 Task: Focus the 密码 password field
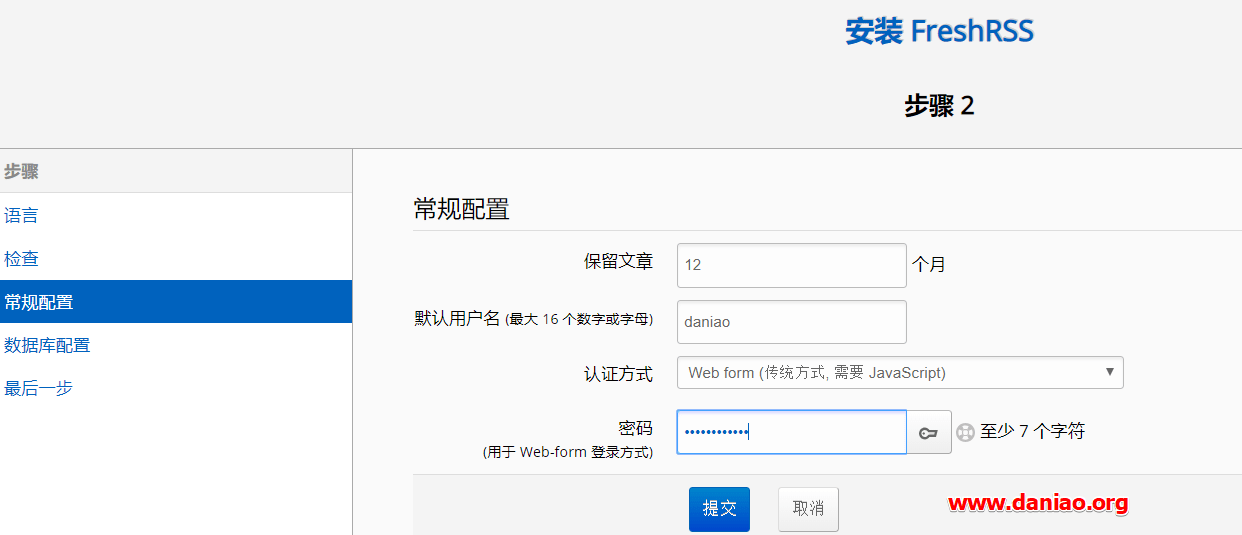pyautogui.click(x=791, y=432)
